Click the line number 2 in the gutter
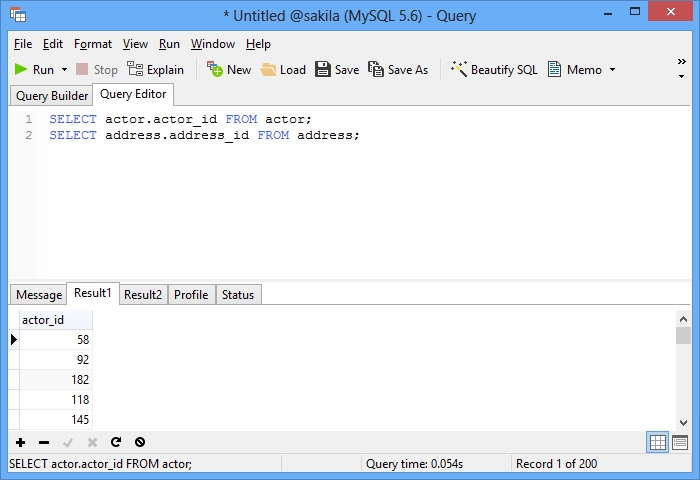This screenshot has width=700, height=480. (x=29, y=135)
